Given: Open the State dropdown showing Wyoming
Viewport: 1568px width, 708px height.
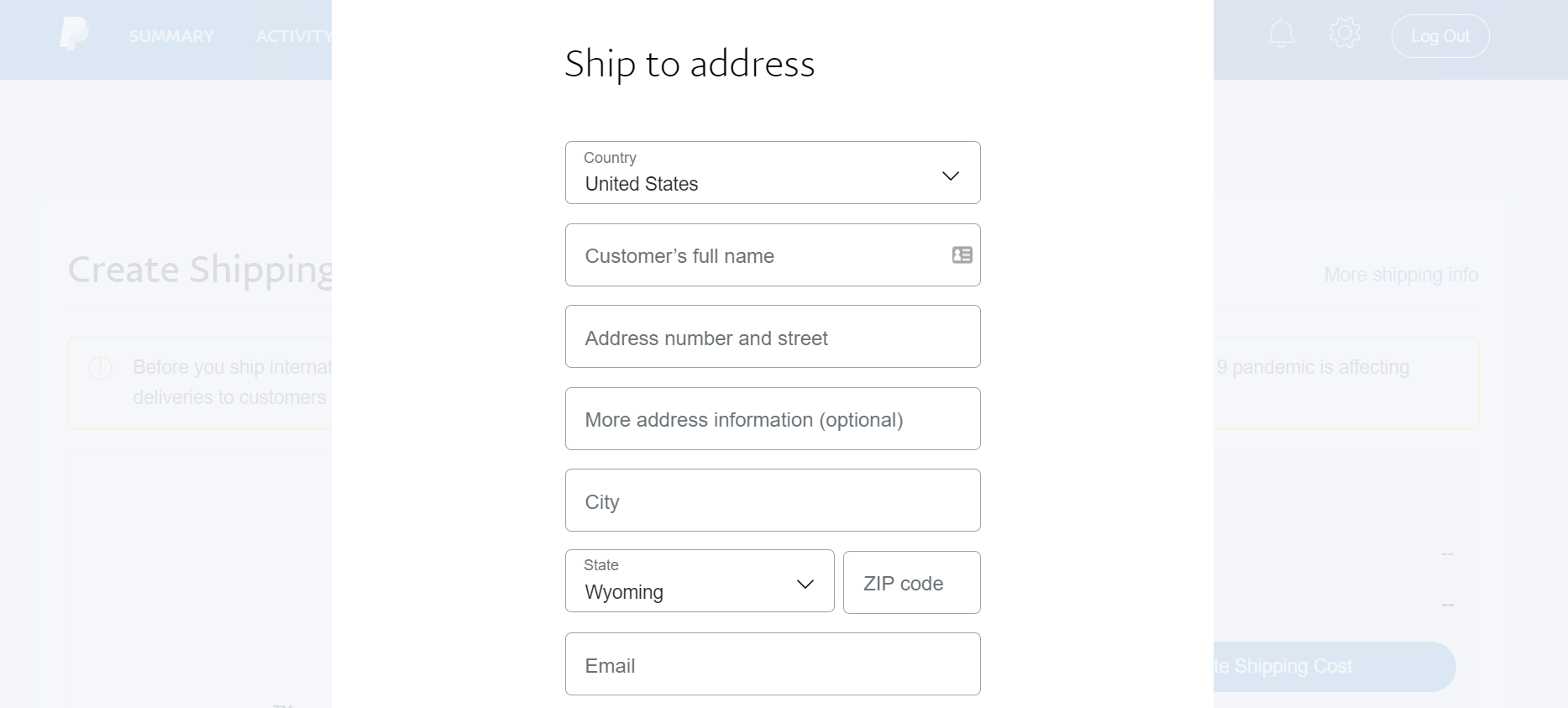Looking at the screenshot, I should pos(700,580).
